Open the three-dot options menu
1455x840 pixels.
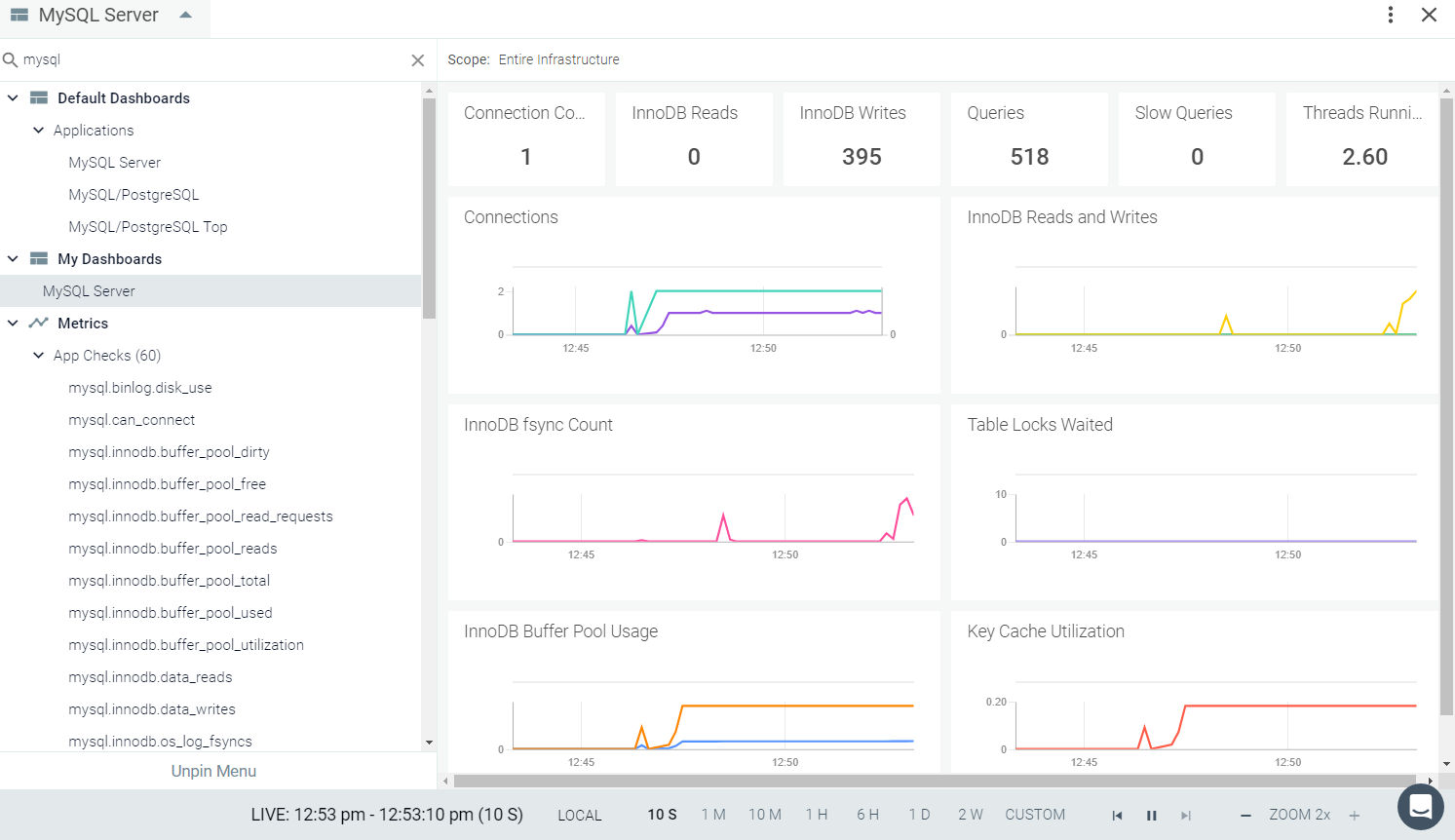[x=1391, y=15]
